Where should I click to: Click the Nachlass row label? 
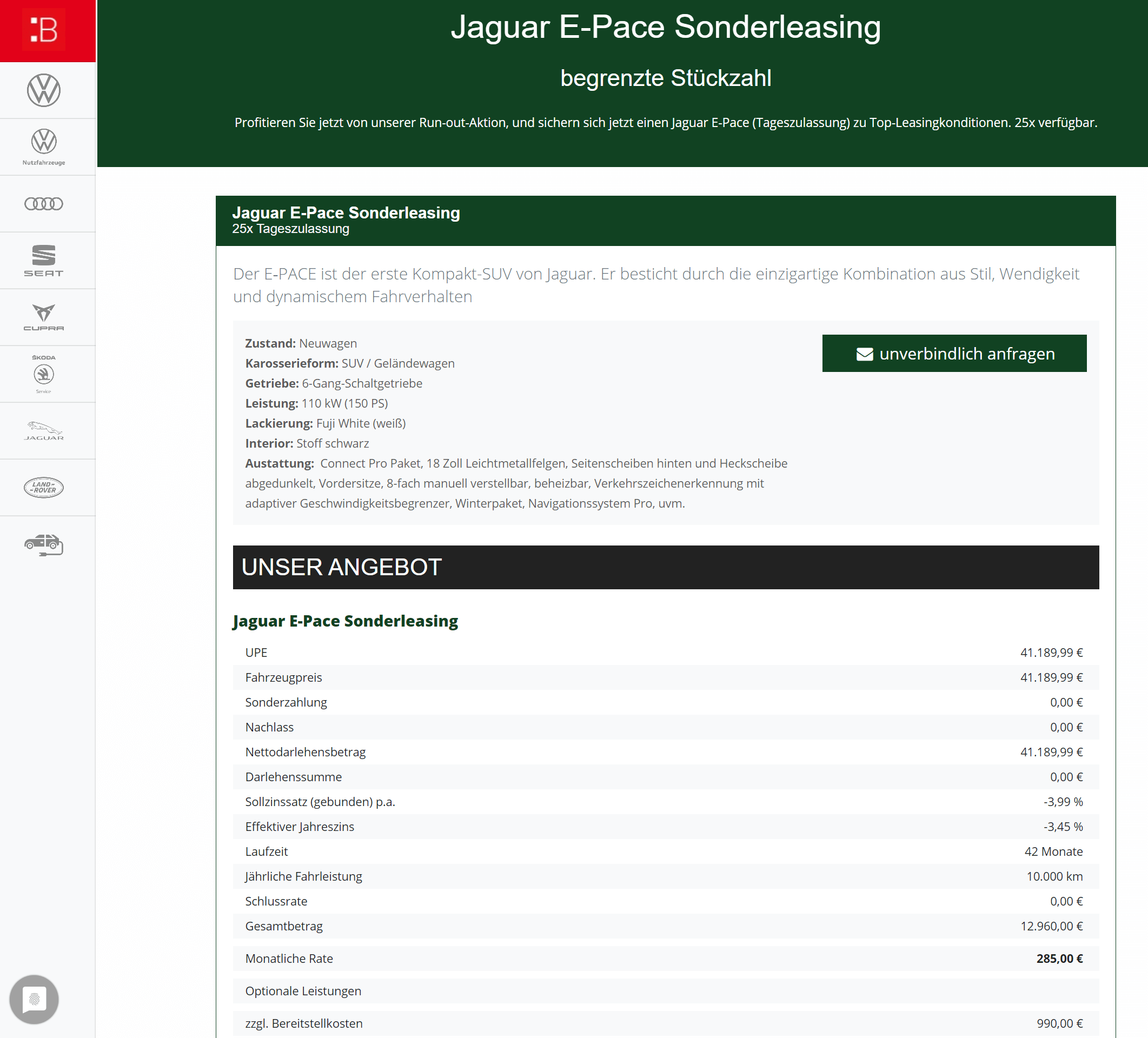[269, 727]
